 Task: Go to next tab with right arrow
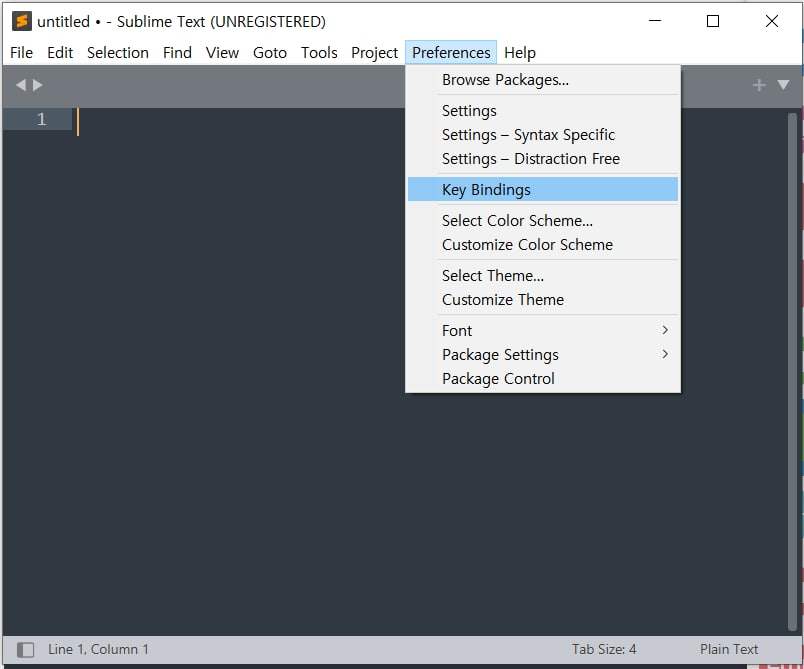coord(37,85)
